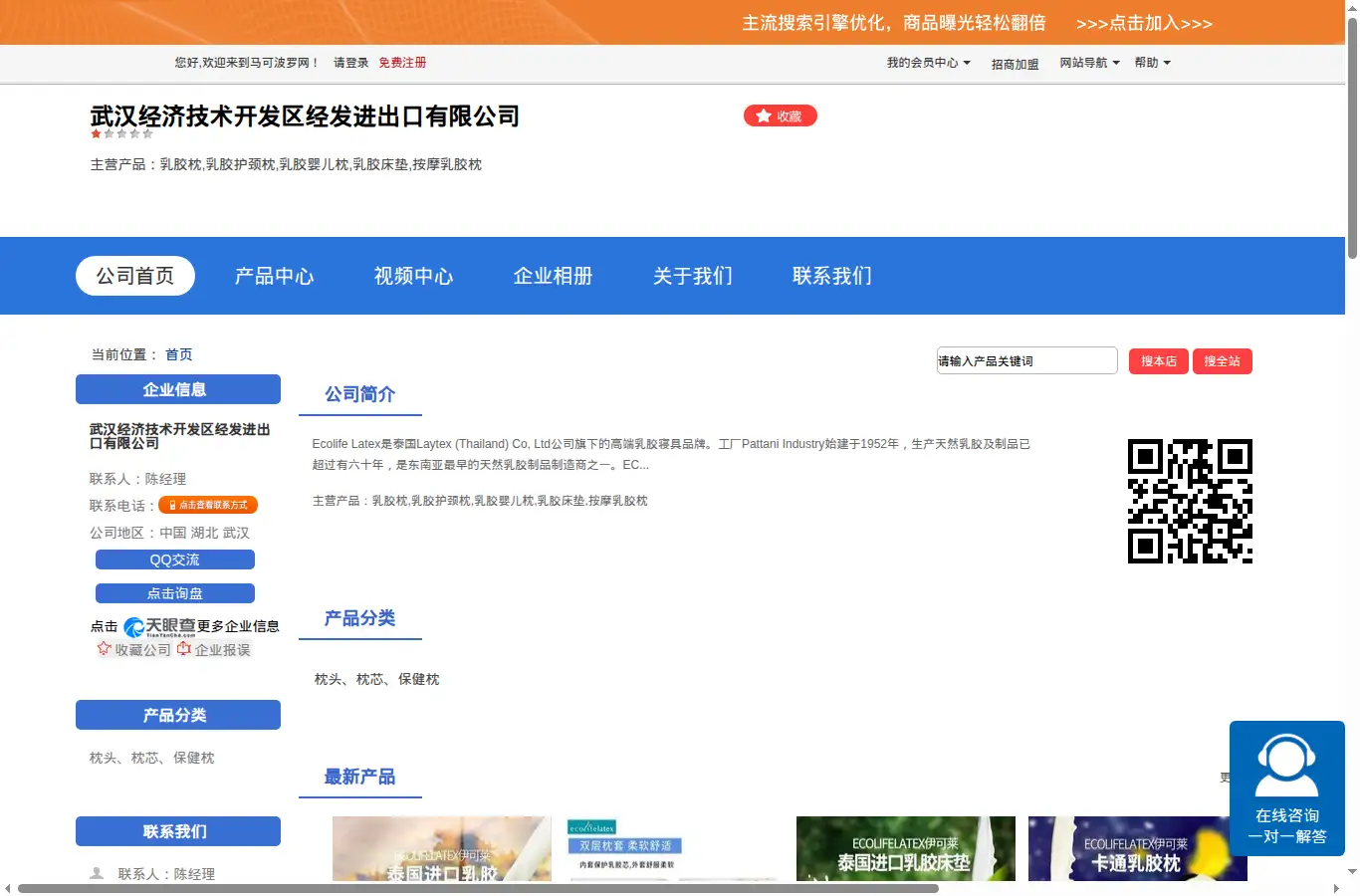Click the vertical scrollbar thumb
Image resolution: width=1360 pixels, height=896 pixels.
tap(1352, 137)
